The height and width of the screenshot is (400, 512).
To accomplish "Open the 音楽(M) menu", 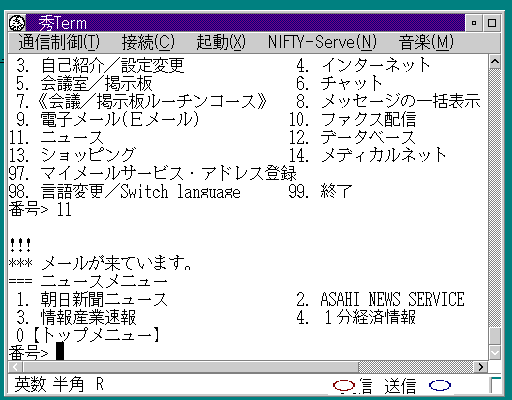I will click(x=426, y=42).
